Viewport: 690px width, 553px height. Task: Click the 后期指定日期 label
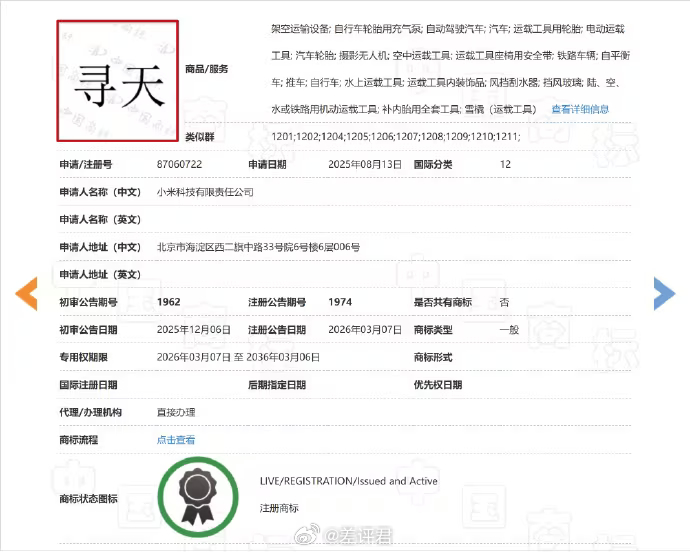(x=277, y=385)
